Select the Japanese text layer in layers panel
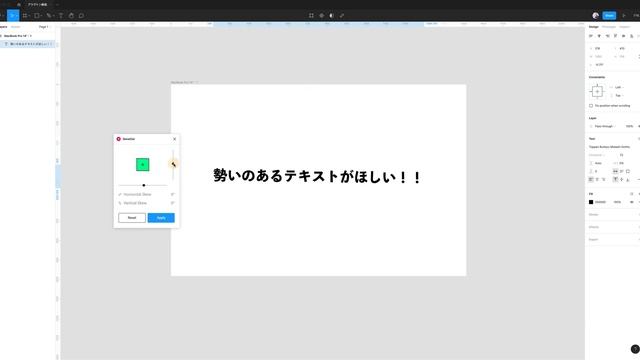 tap(27, 44)
